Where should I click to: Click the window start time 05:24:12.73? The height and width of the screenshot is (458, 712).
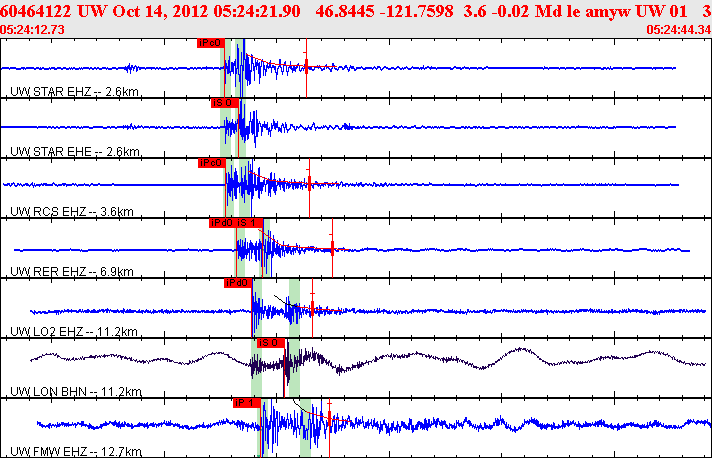32,30
